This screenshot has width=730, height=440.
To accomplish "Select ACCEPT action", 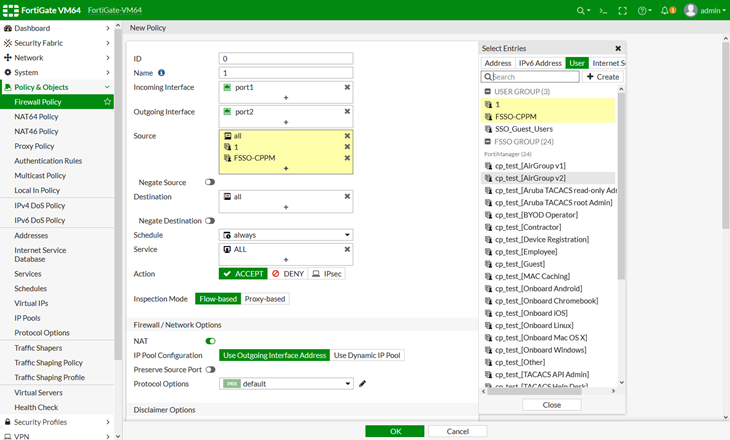I will click(x=243, y=274).
